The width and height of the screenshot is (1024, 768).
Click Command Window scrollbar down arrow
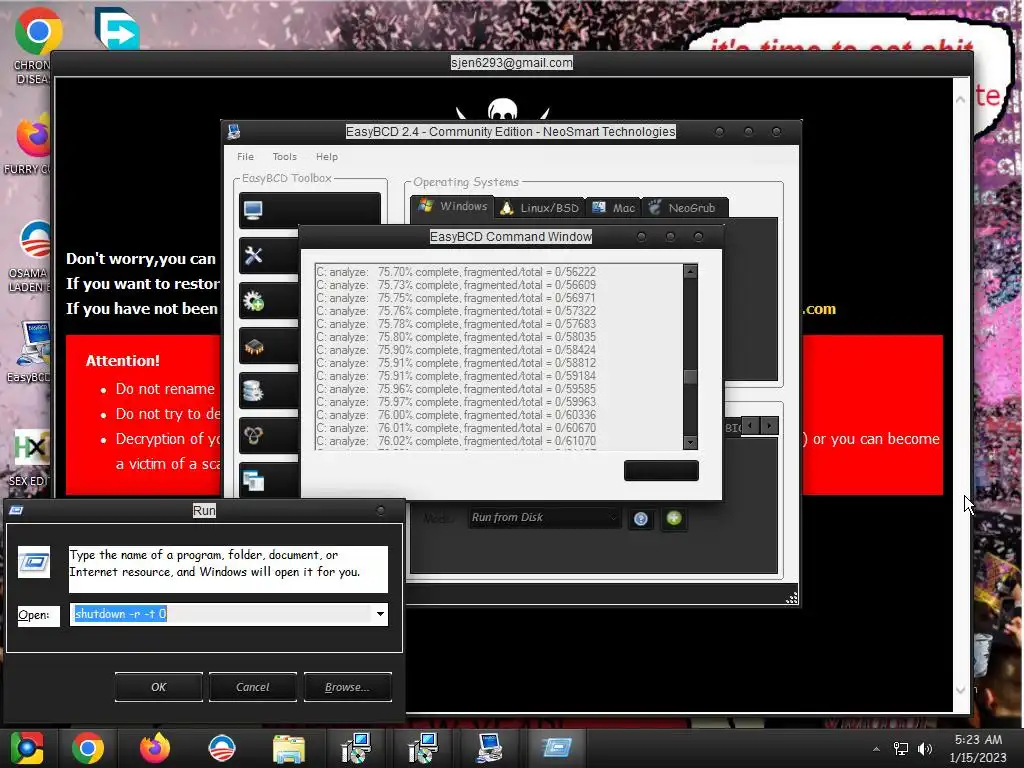(690, 442)
